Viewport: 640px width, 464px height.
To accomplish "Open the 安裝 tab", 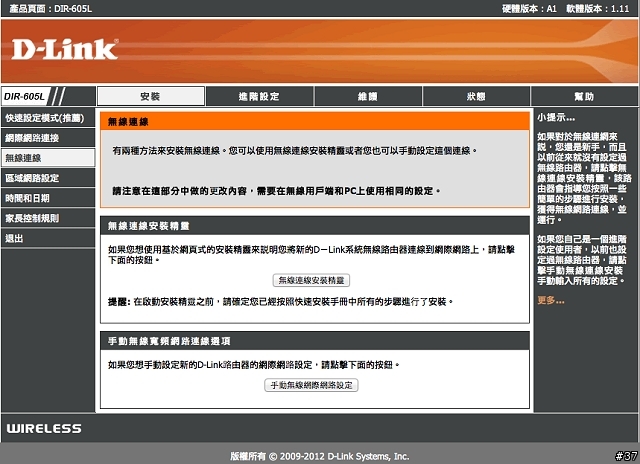I will pos(151,96).
